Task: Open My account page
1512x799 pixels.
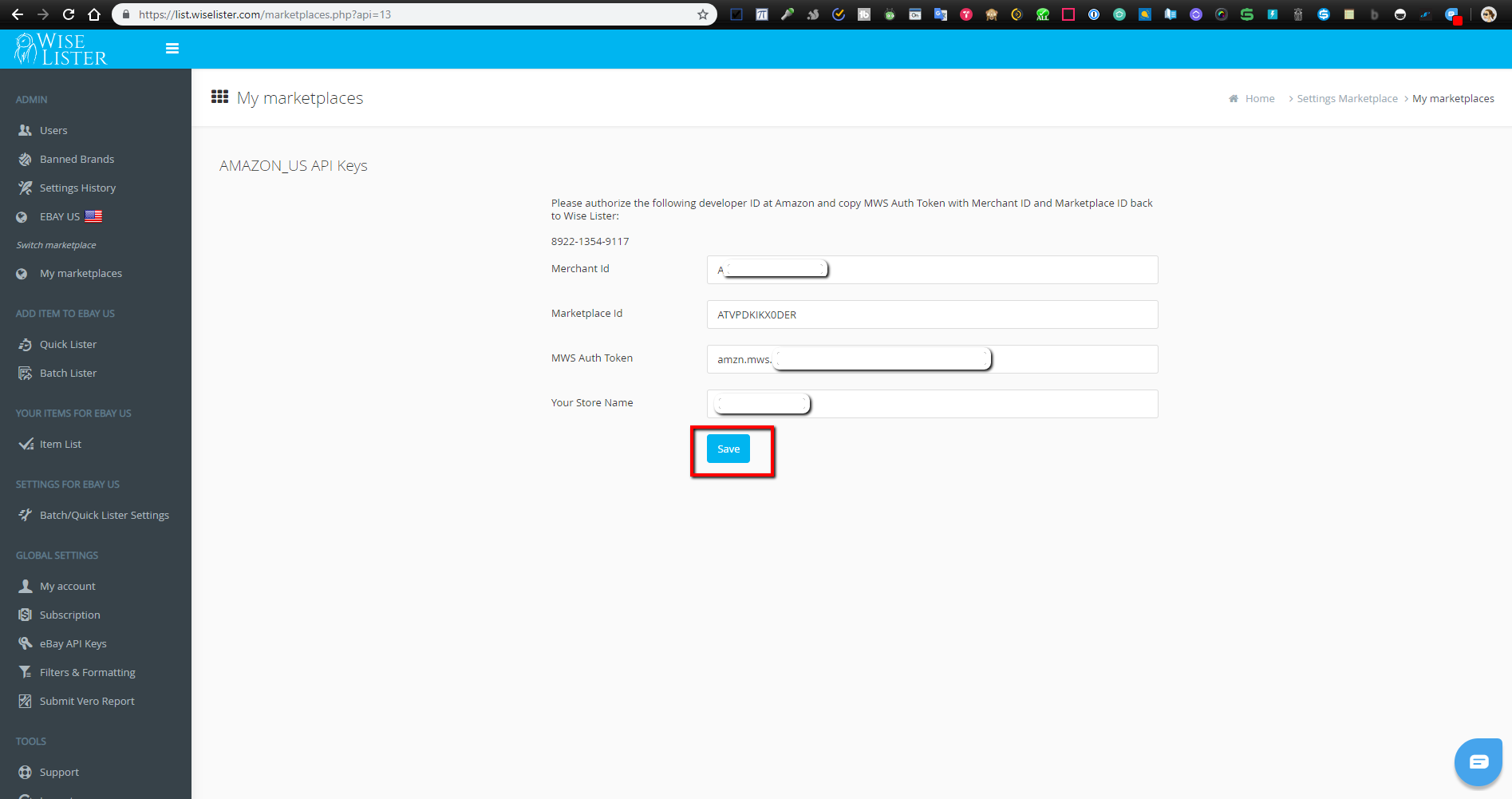Action: coord(68,586)
